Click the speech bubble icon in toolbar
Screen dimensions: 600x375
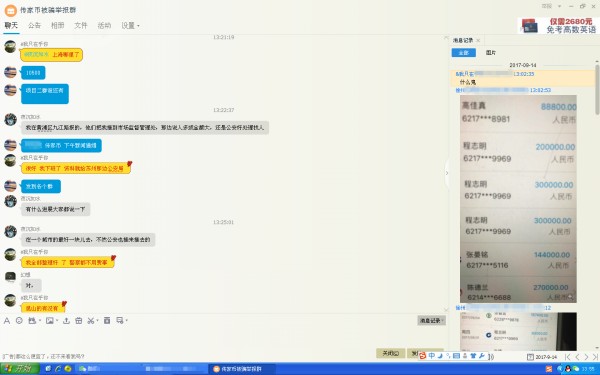[x=120, y=320]
